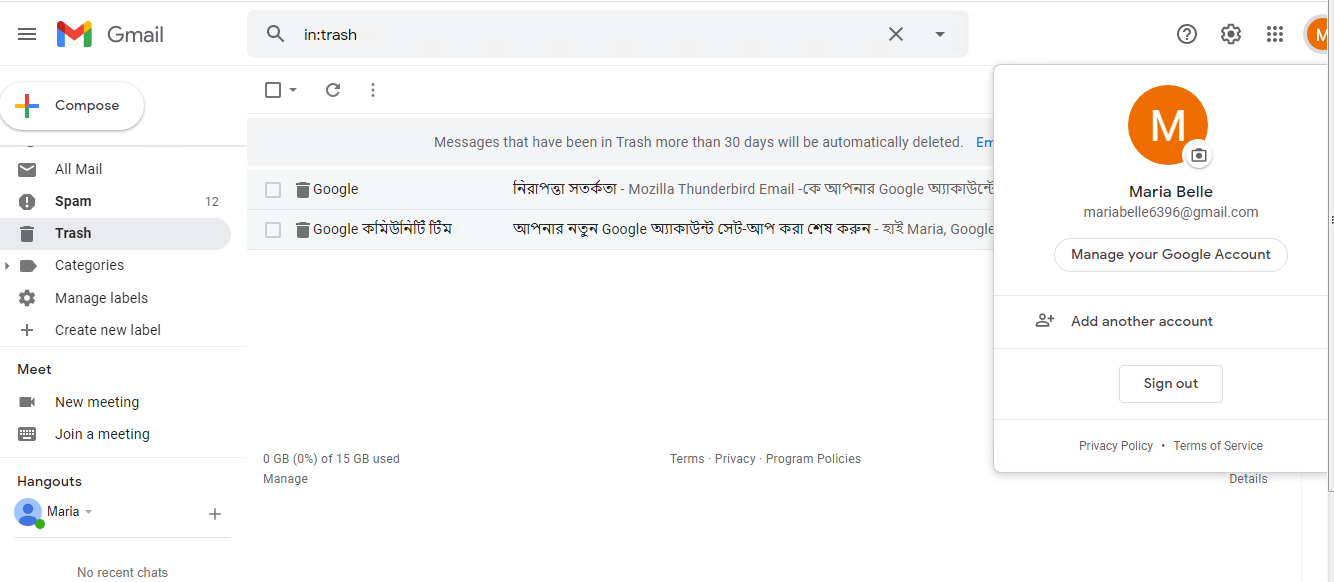Click the Refresh icon
The height and width of the screenshot is (582, 1334).
point(333,90)
